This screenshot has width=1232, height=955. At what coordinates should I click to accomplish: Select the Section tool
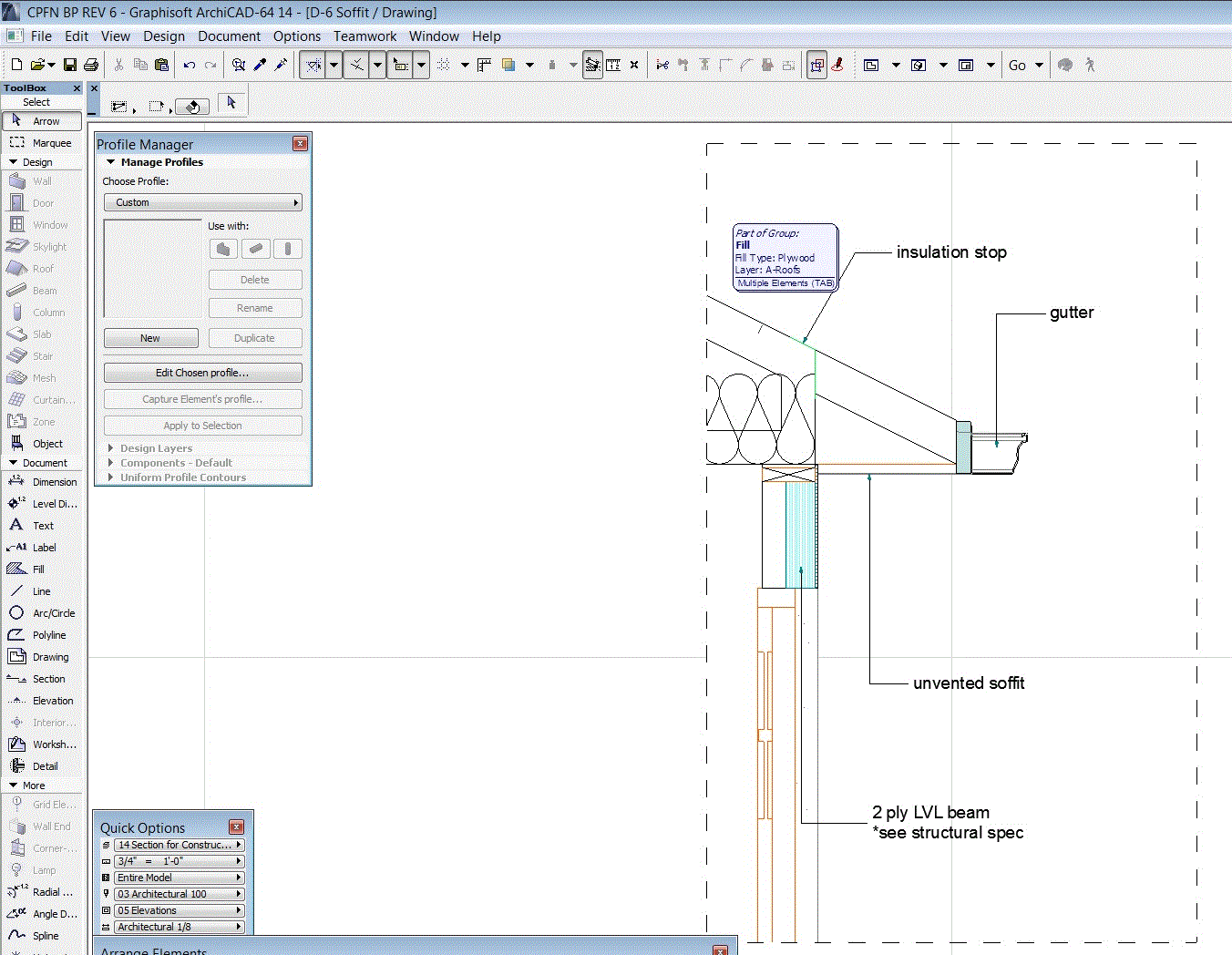[43, 678]
